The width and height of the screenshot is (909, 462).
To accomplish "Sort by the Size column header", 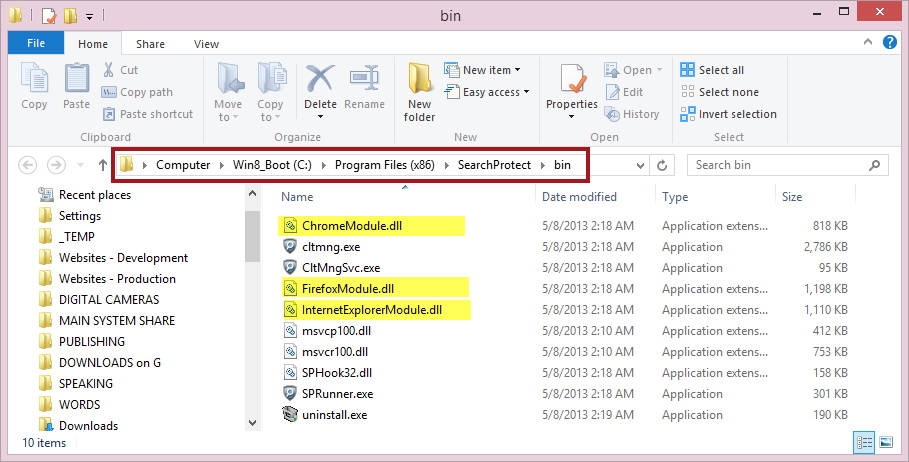I will tap(792, 197).
